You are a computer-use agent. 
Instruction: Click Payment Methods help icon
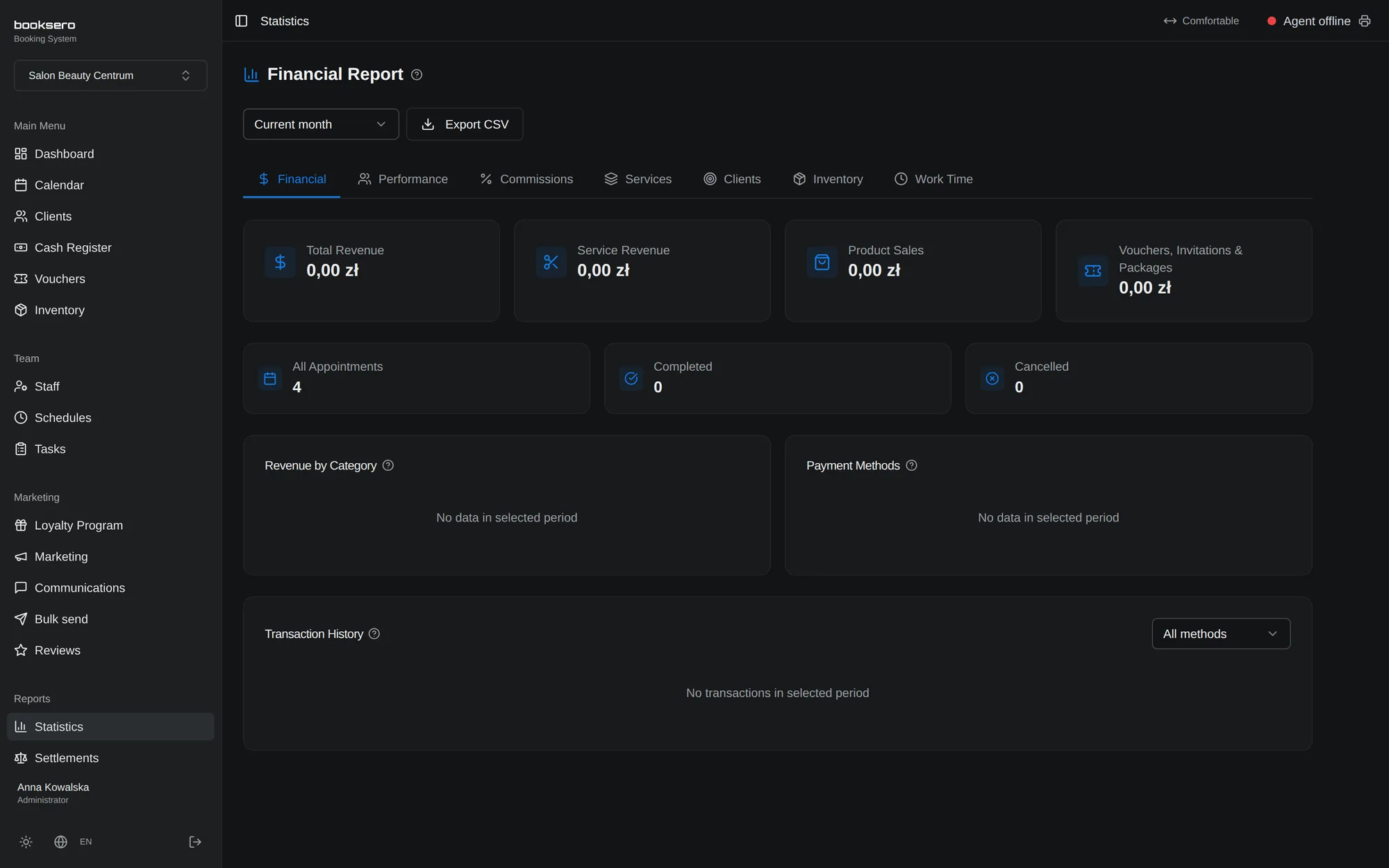[912, 465]
